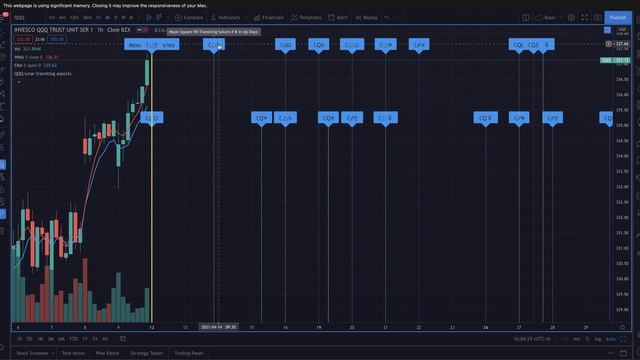
Task: Enter fullscreen mode icon
Action: pyautogui.click(x=584, y=18)
